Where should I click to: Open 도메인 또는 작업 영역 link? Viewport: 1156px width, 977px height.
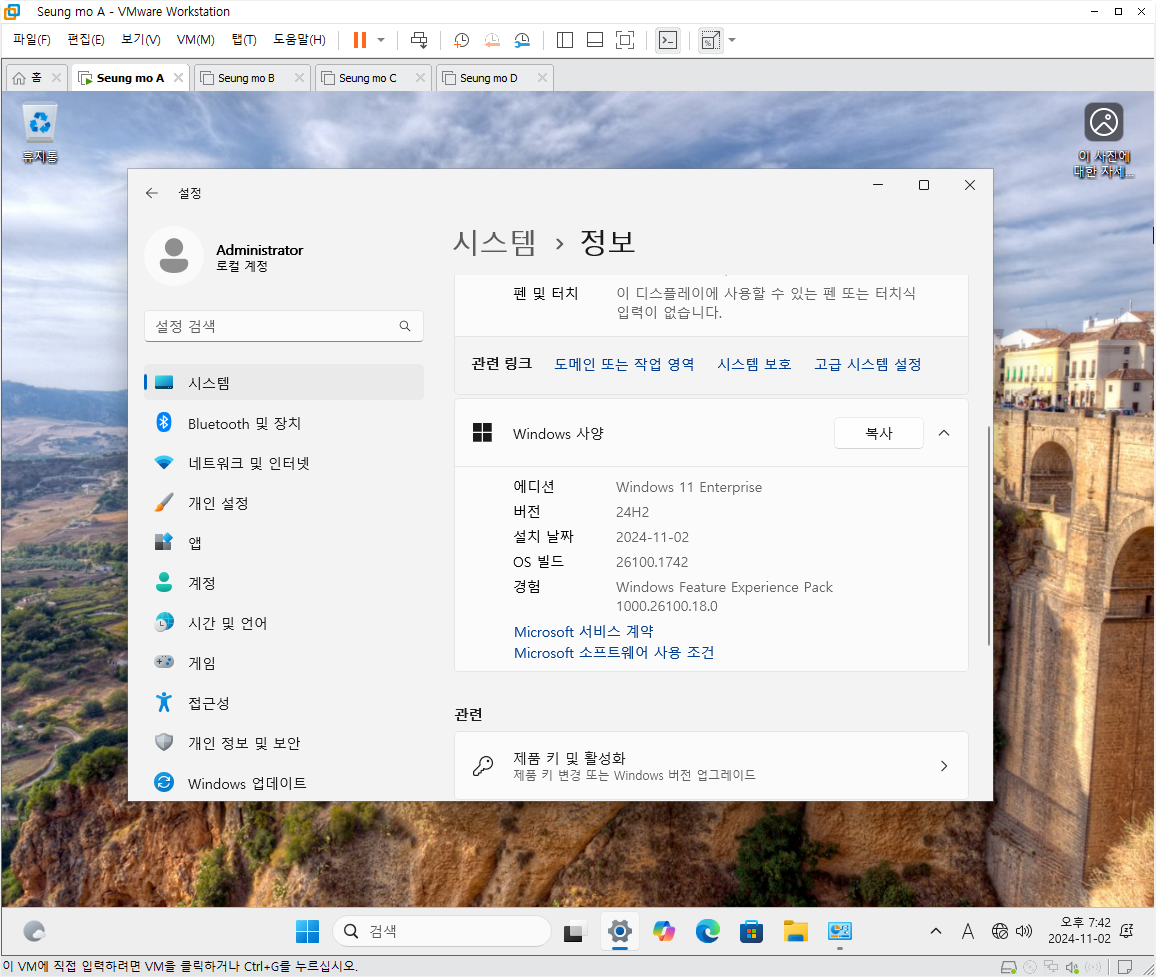[624, 364]
